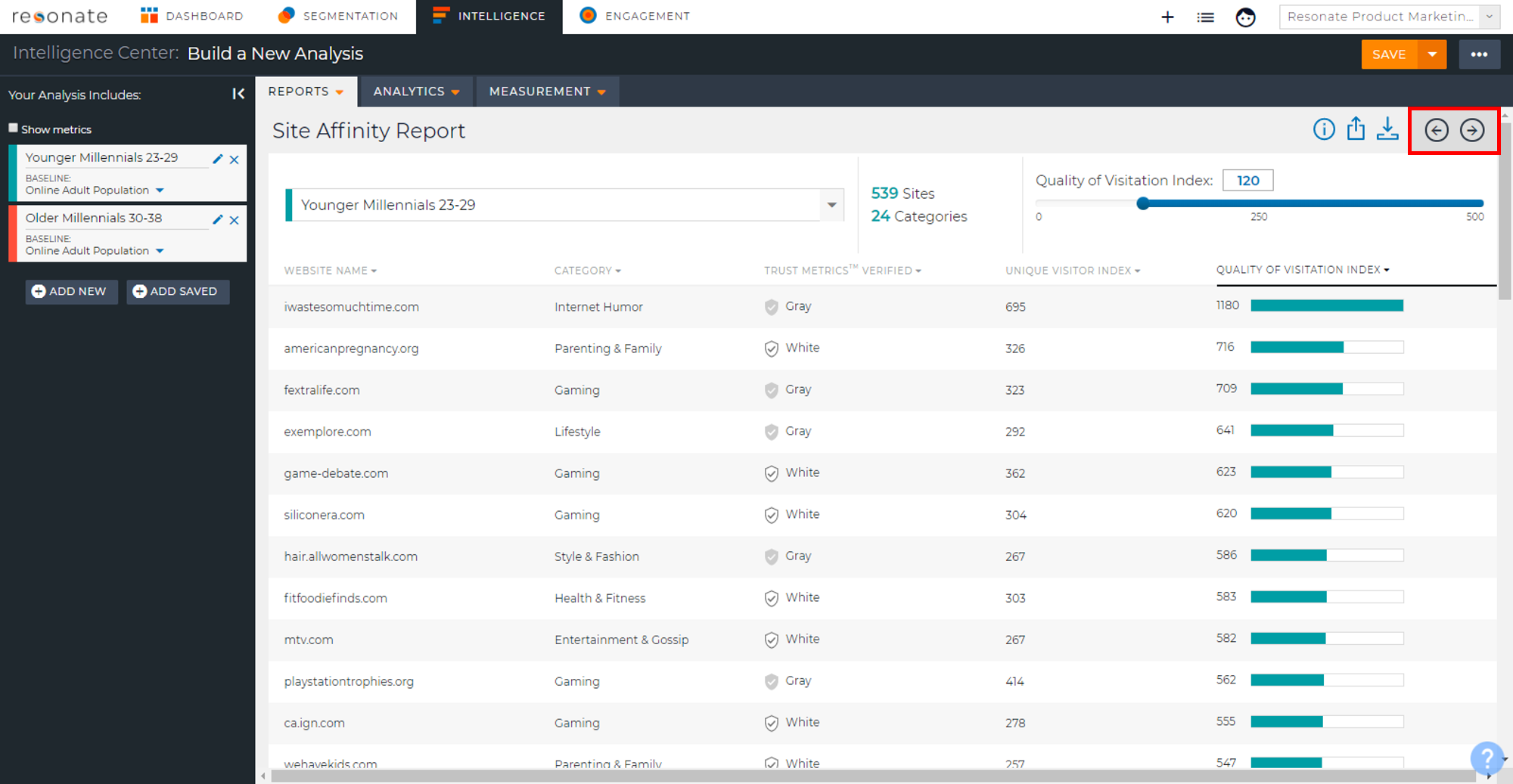Select americanpregnancy.org website name
The width and height of the screenshot is (1513, 784).
point(351,349)
